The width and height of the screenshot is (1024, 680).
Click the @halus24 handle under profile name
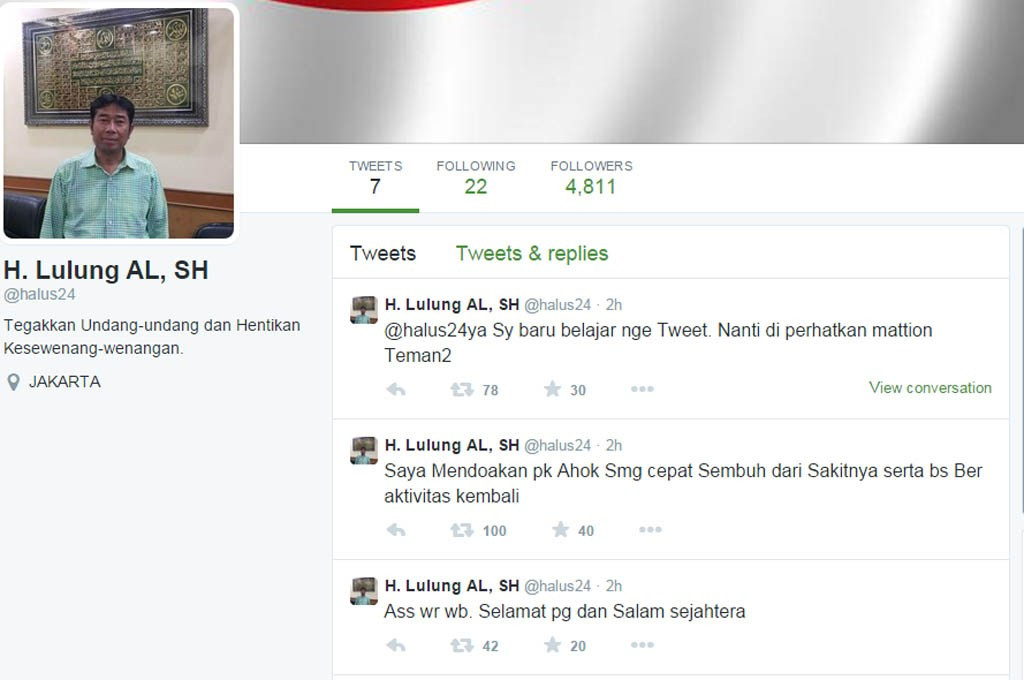39,295
